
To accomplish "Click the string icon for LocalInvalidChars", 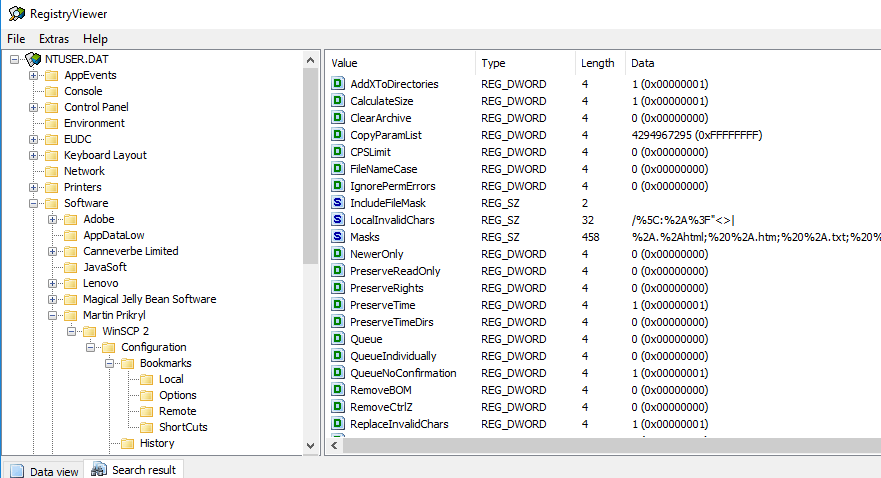I will click(338, 220).
